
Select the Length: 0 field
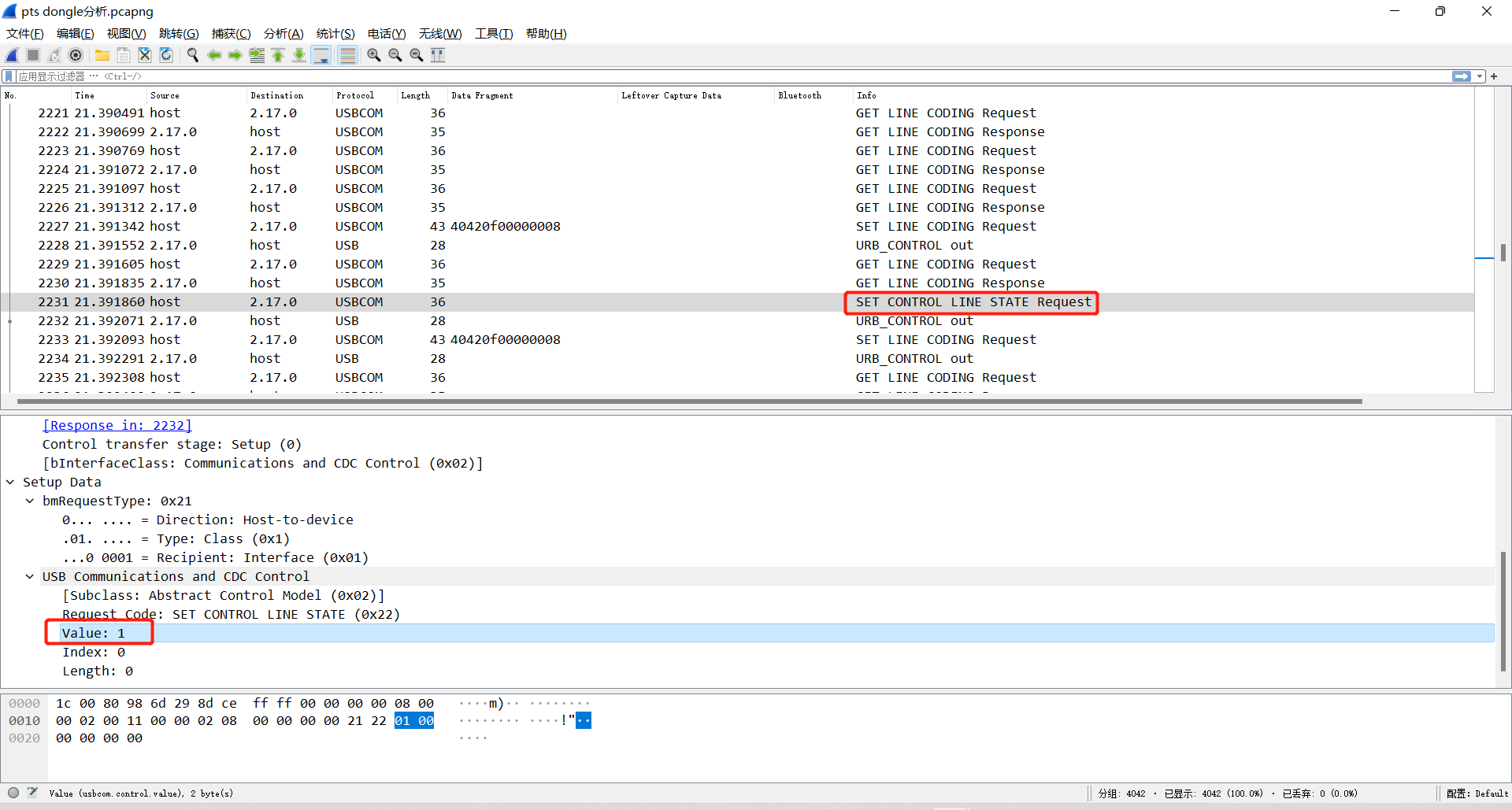pyautogui.click(x=98, y=671)
